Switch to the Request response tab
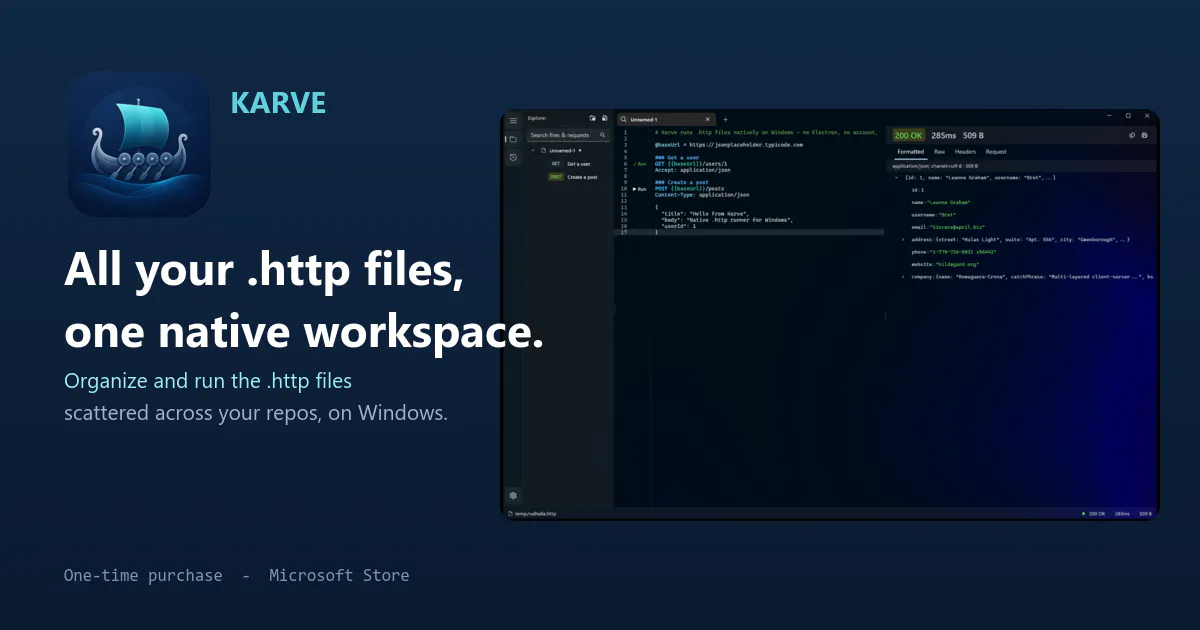This screenshot has height=630, width=1200. (x=996, y=152)
